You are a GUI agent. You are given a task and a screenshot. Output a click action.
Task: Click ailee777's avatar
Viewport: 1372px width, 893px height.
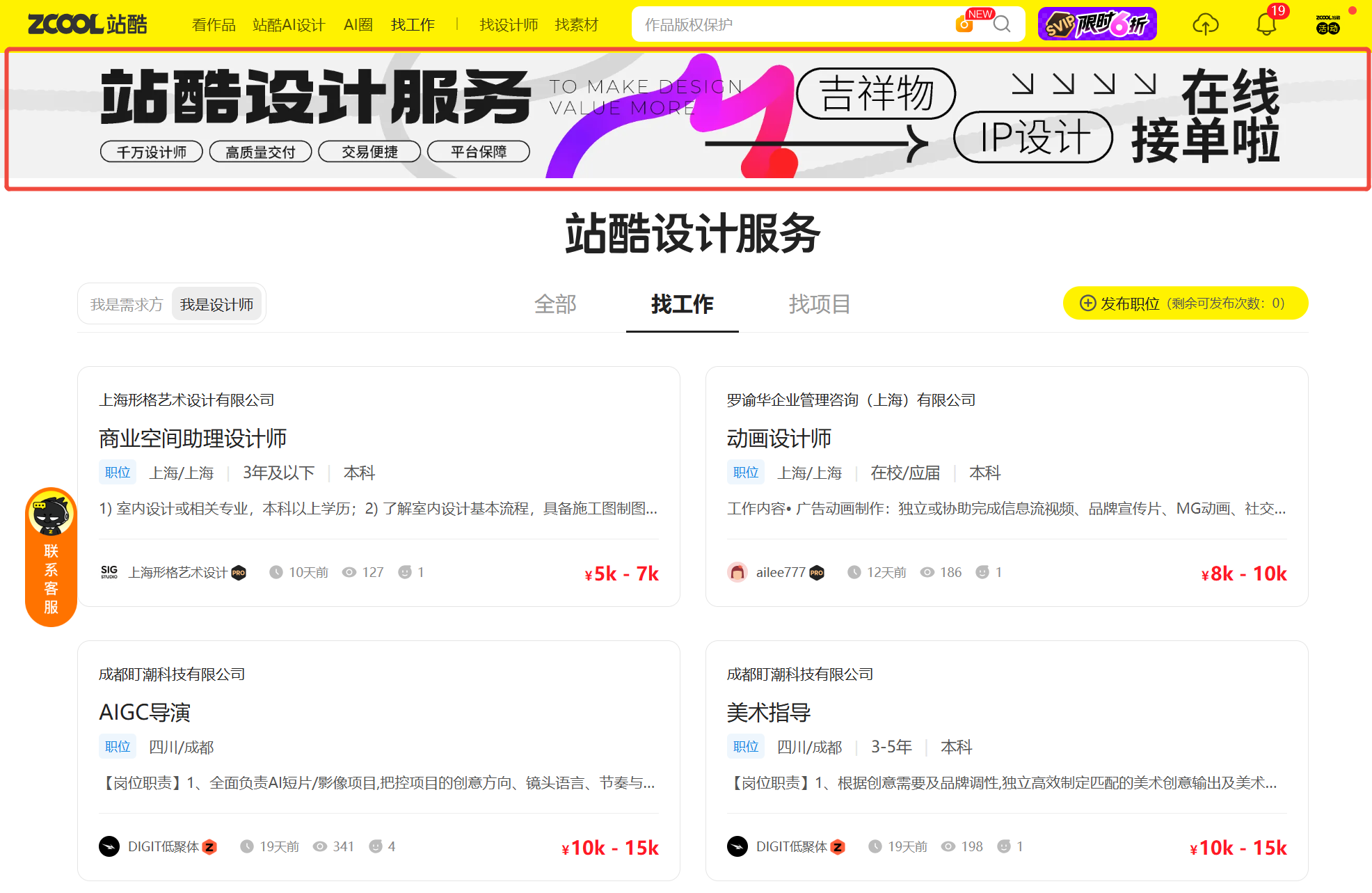tap(737, 572)
